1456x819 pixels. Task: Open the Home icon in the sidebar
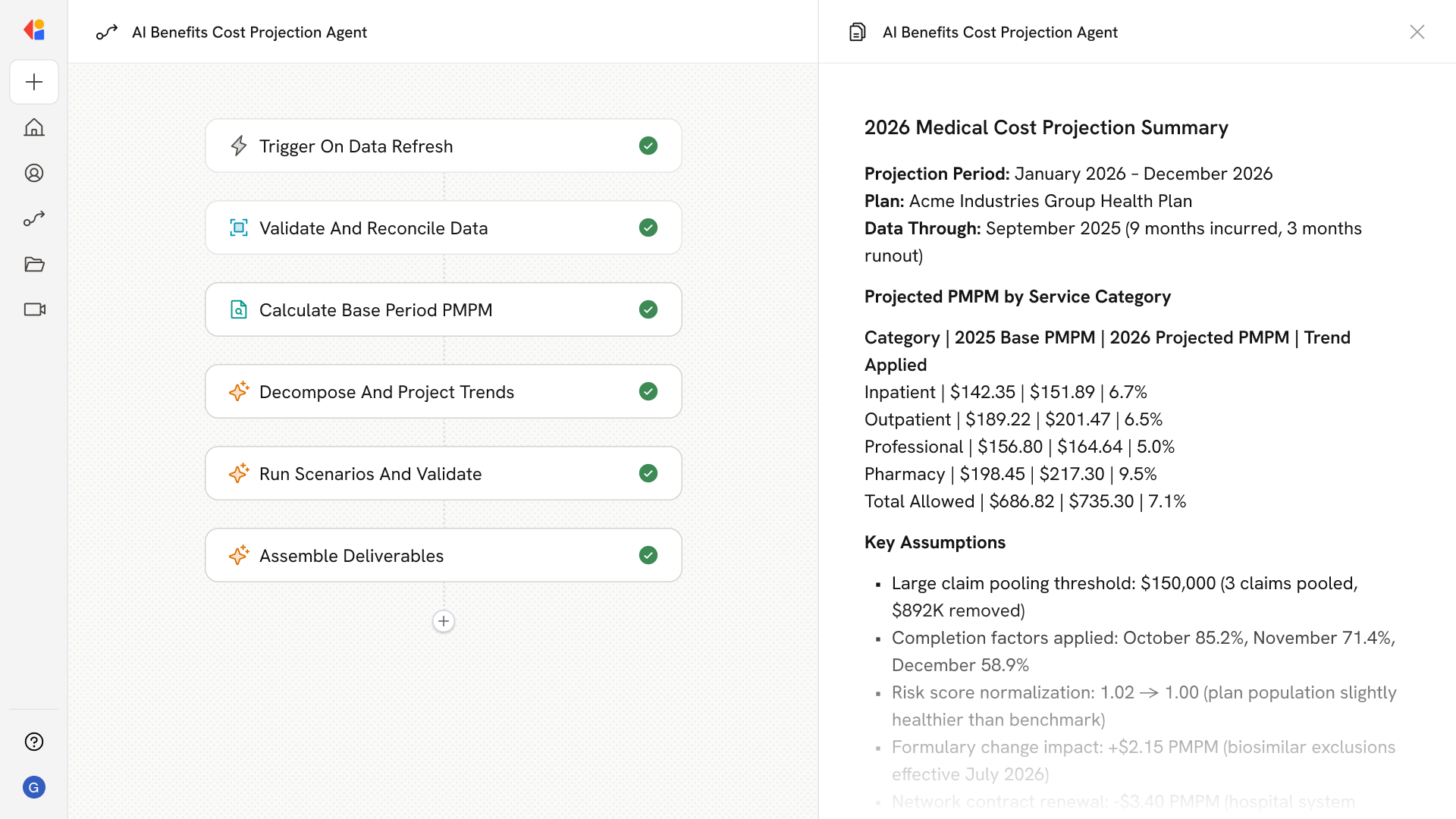point(34,127)
